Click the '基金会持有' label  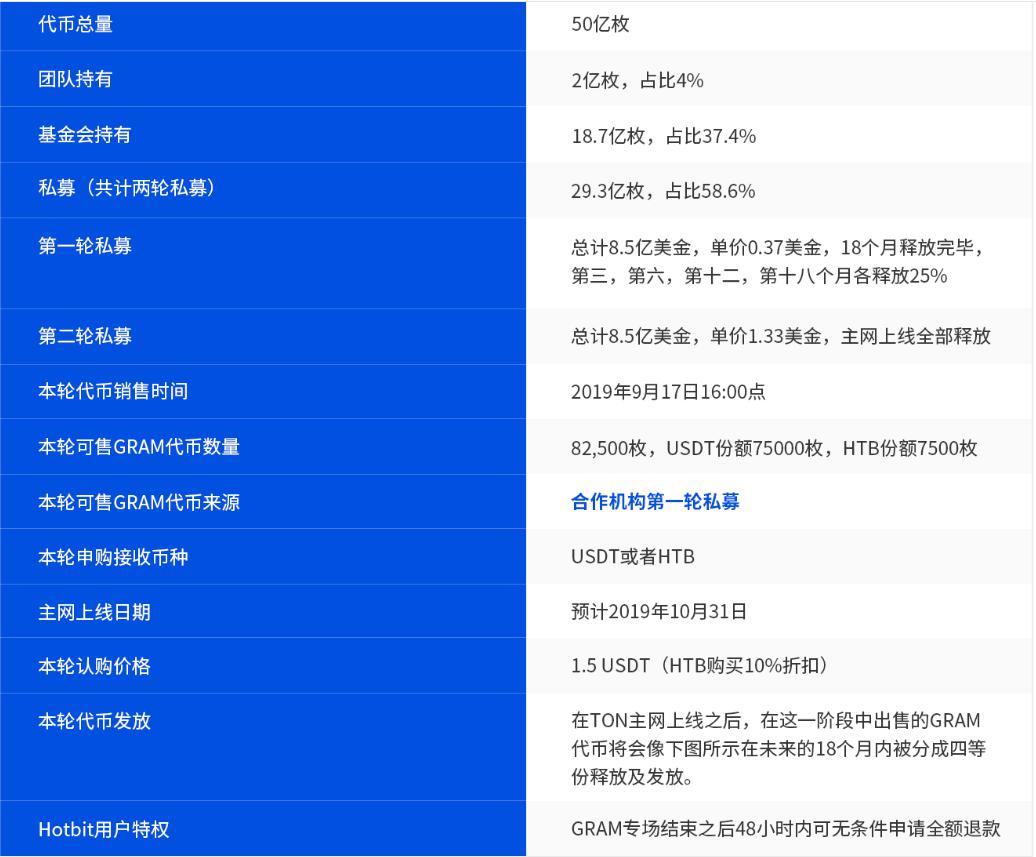tap(85, 135)
